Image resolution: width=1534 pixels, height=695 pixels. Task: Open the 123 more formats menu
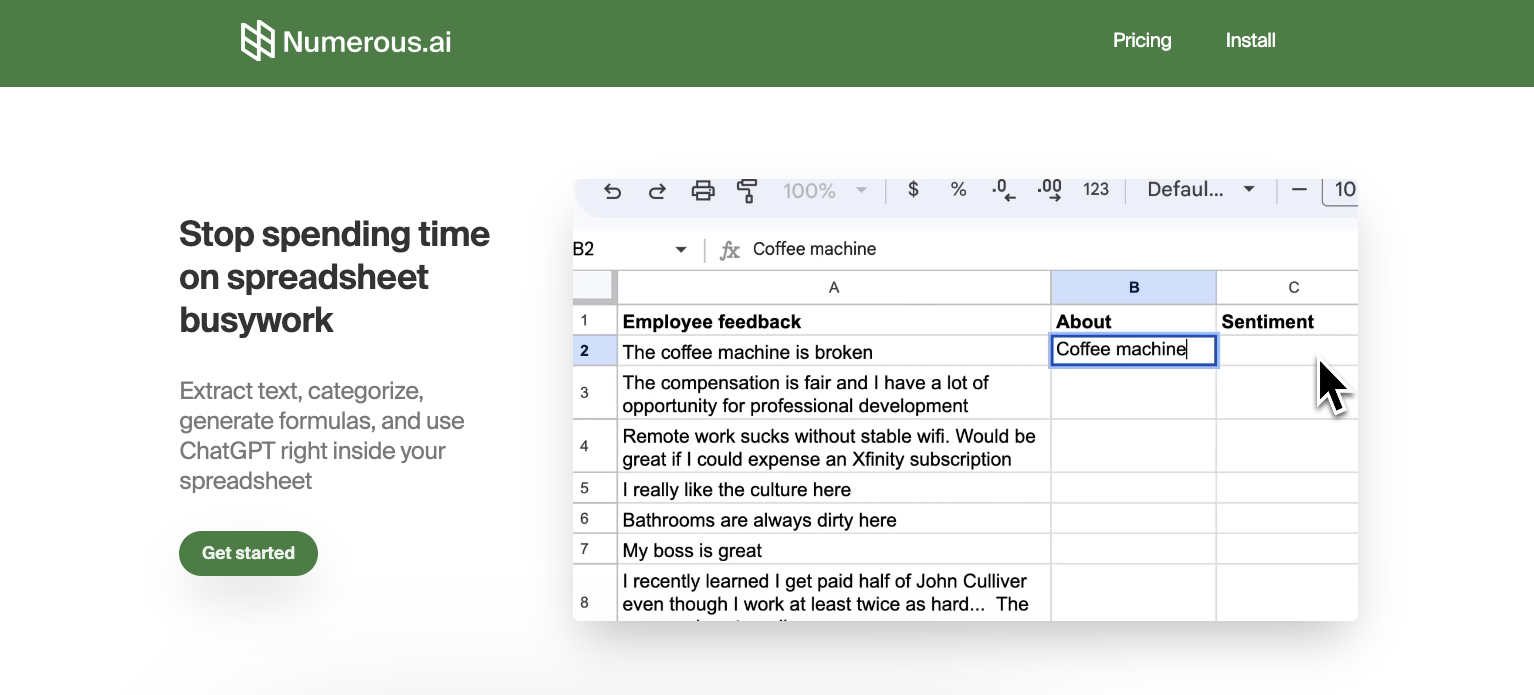[1096, 189]
